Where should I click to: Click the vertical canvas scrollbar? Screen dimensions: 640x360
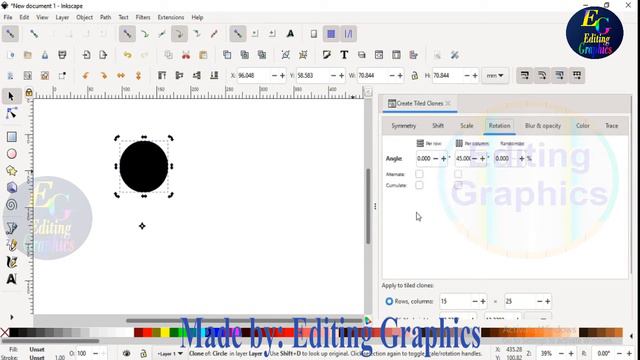[368, 206]
